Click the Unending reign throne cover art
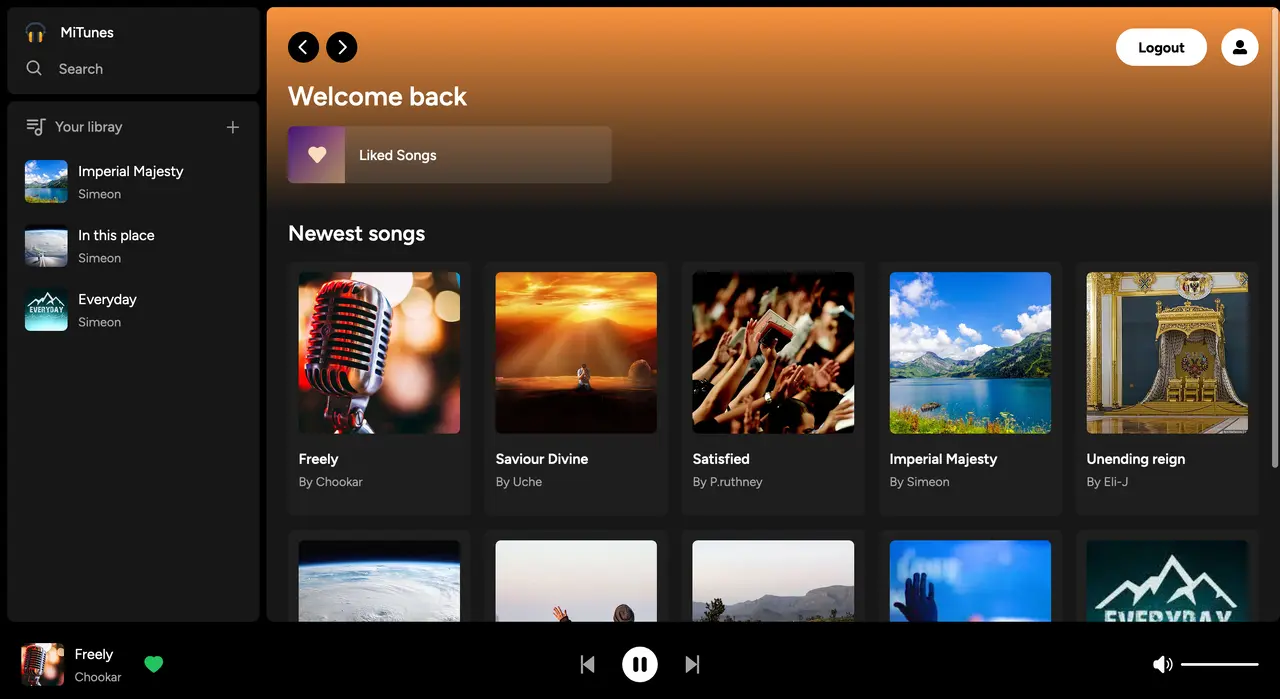The height and width of the screenshot is (699, 1280). pyautogui.click(x=1167, y=353)
